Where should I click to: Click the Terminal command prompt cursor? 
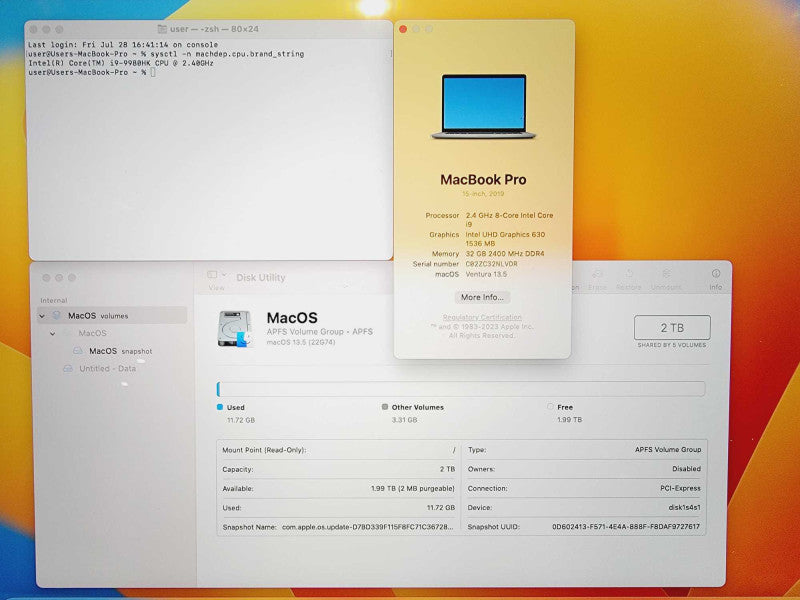point(153,72)
